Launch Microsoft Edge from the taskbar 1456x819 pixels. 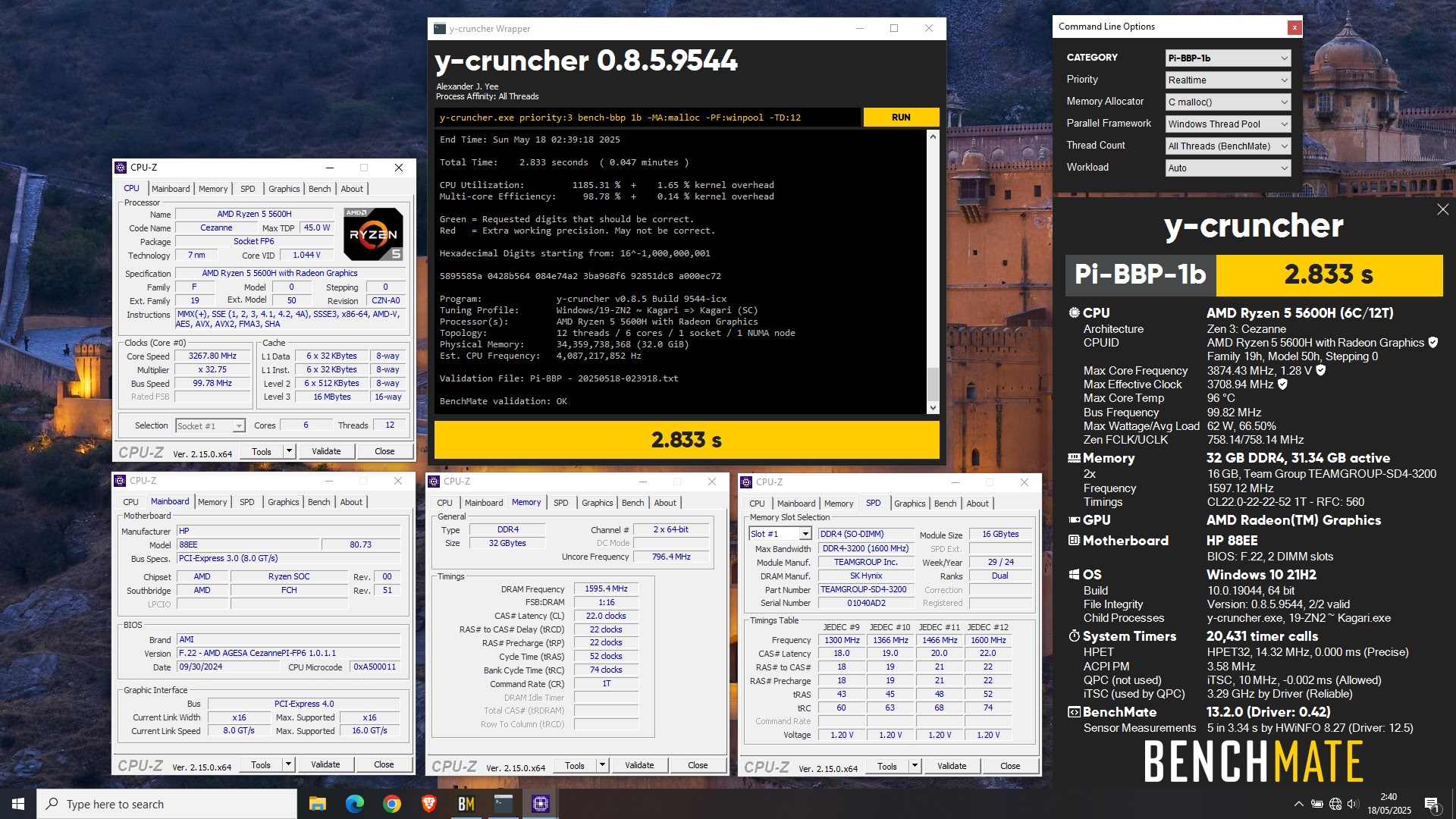(x=355, y=804)
